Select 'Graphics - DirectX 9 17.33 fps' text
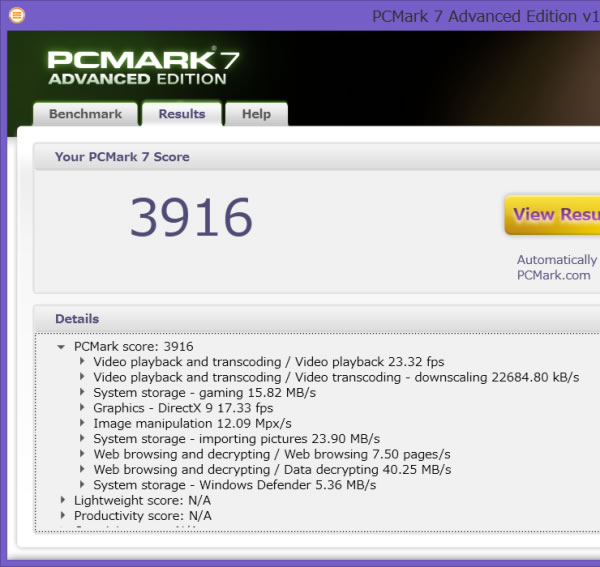Image resolution: width=600 pixels, height=567 pixels. pyautogui.click(x=183, y=408)
